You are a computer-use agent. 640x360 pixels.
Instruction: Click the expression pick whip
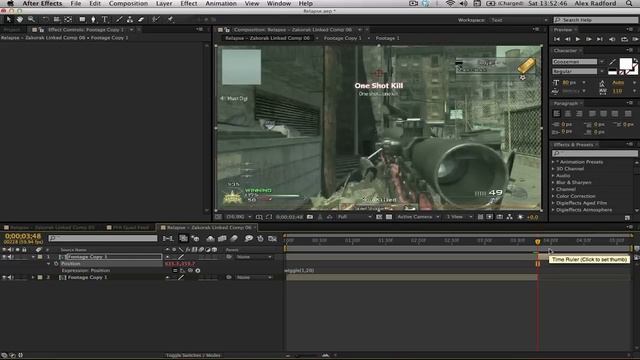(x=190, y=270)
